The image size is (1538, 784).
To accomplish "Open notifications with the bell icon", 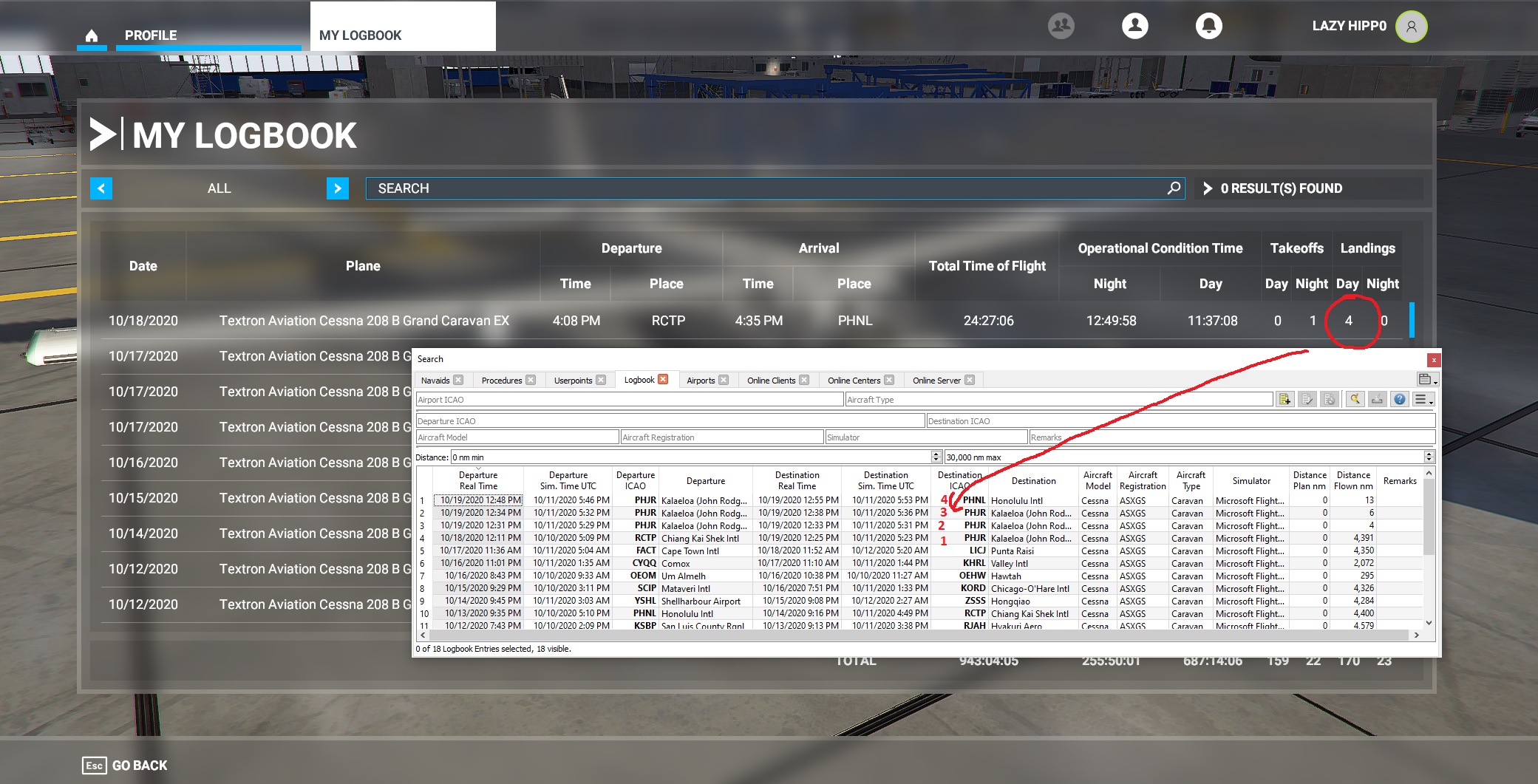I will (x=1209, y=25).
